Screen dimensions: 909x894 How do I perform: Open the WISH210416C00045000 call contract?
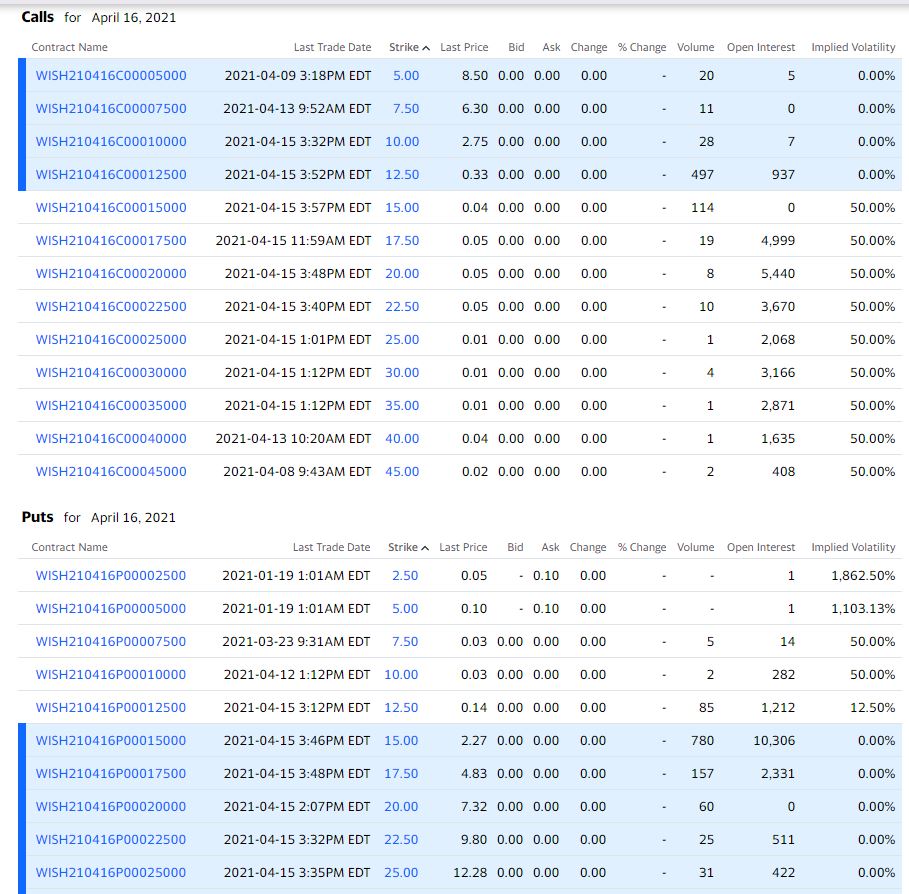click(111, 471)
